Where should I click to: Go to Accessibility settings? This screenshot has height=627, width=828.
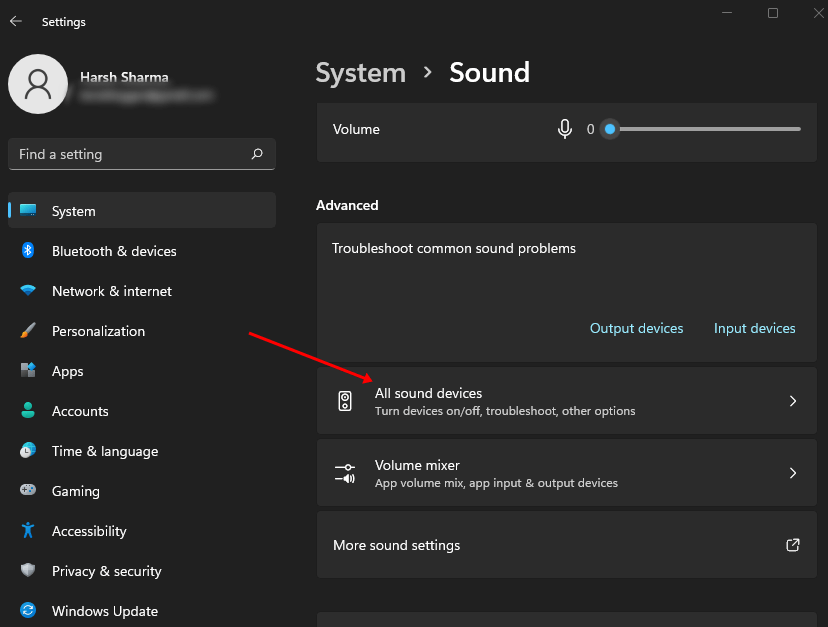pos(89,531)
